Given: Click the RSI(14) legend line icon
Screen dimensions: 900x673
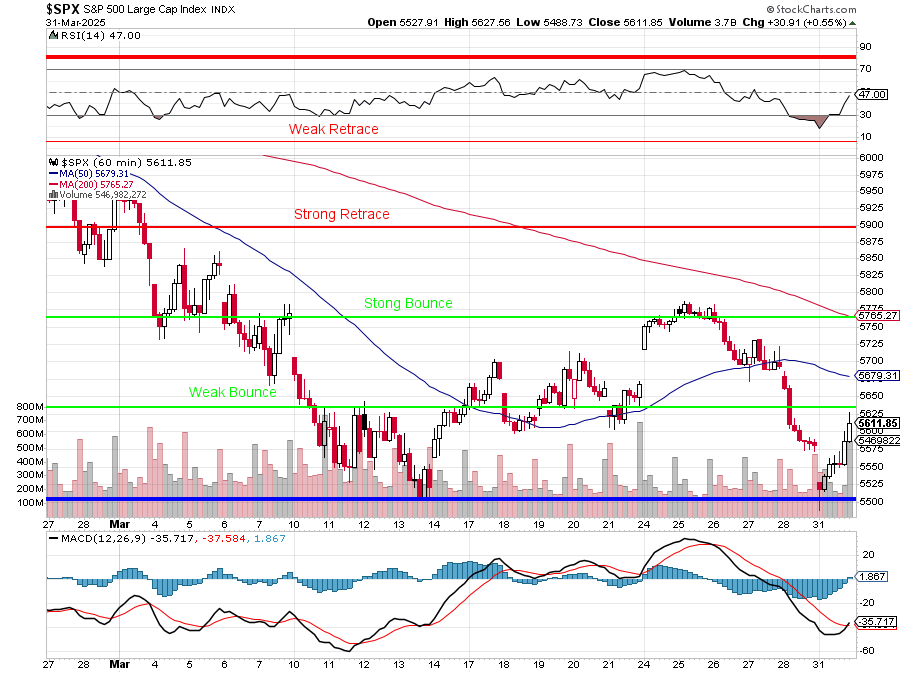Looking at the screenshot, I should [52, 36].
